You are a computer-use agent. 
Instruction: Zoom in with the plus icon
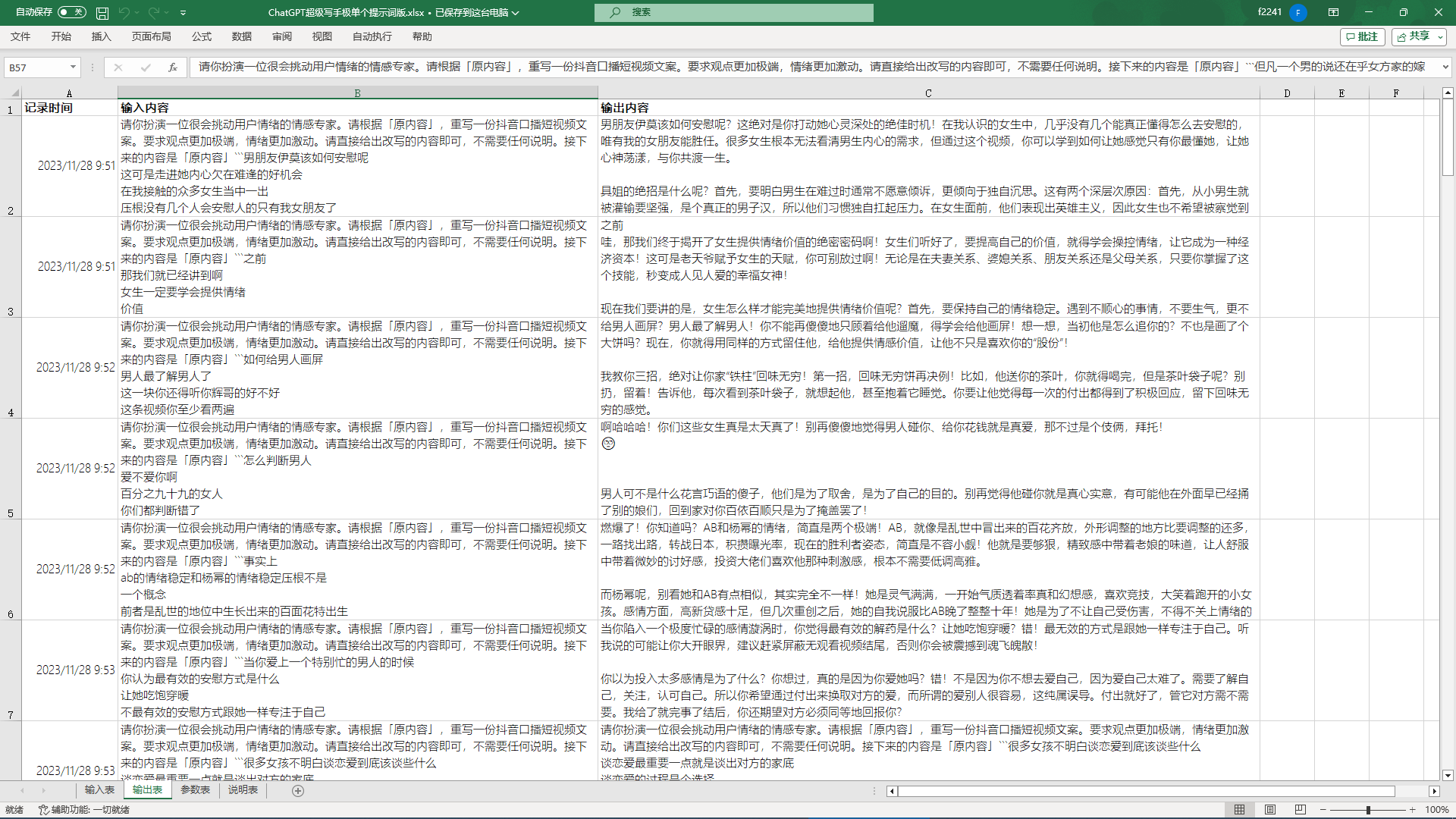click(x=1413, y=810)
